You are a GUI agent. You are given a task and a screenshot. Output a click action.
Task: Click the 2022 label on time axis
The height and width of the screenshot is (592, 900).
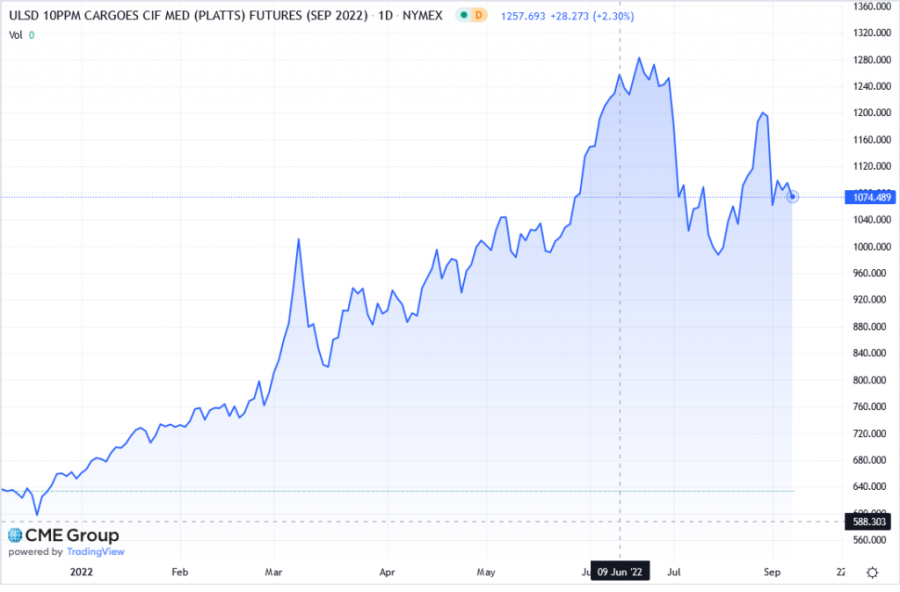coord(83,574)
